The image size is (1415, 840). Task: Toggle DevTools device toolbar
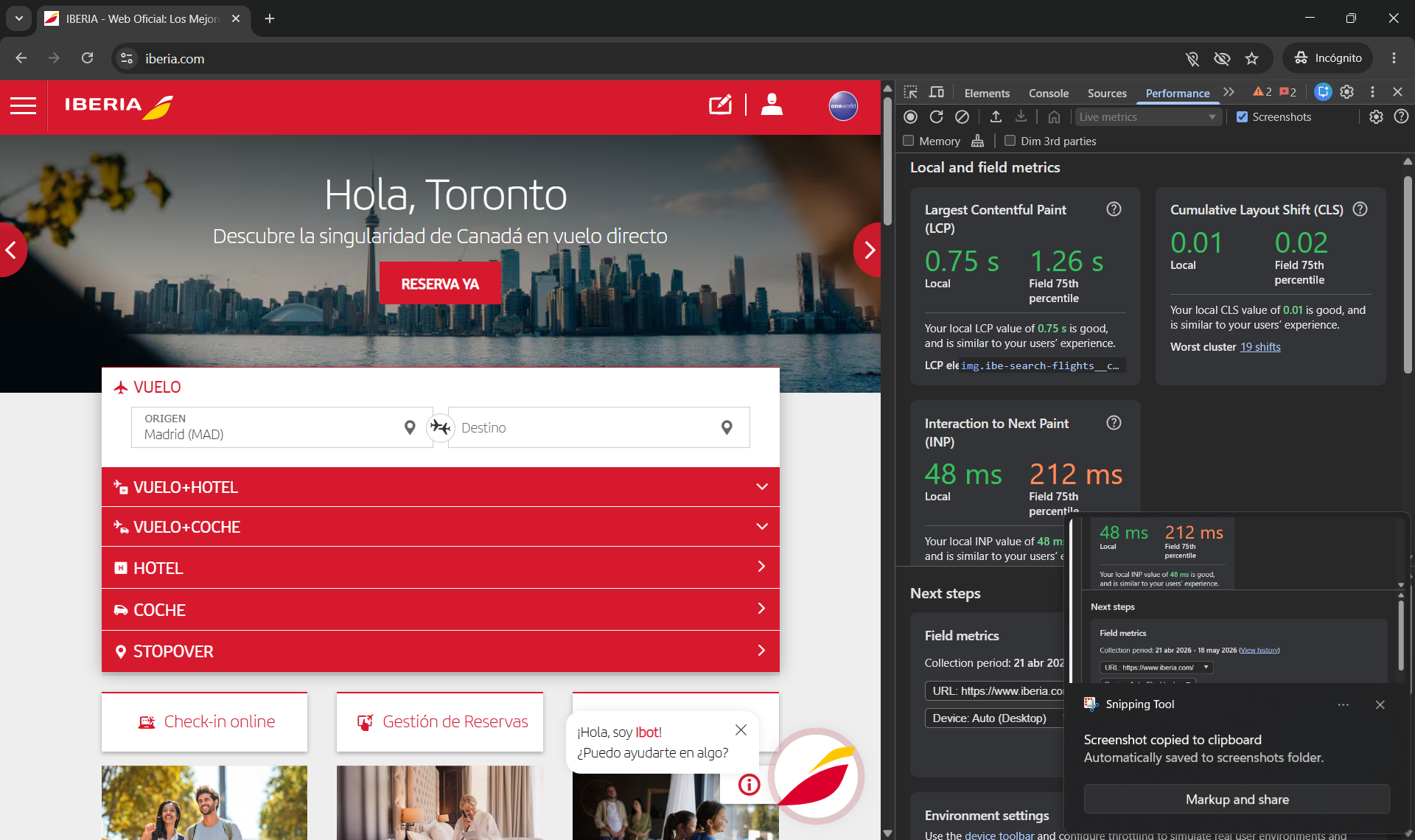tap(937, 92)
